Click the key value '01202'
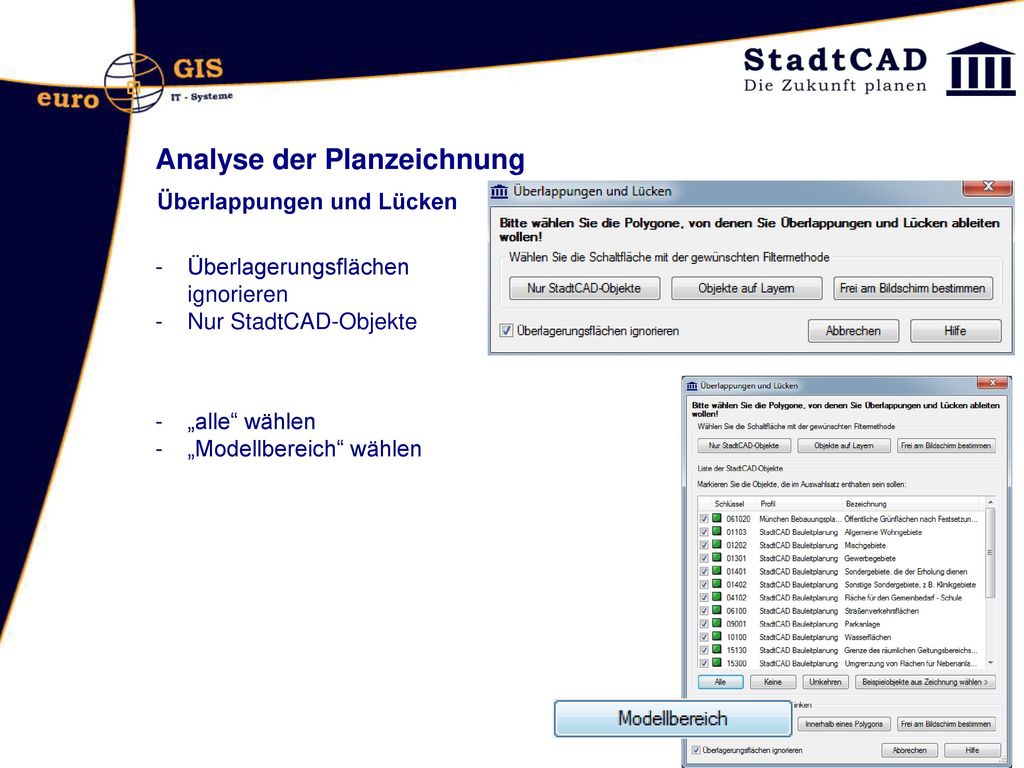This screenshot has width=1024, height=768. tap(736, 545)
